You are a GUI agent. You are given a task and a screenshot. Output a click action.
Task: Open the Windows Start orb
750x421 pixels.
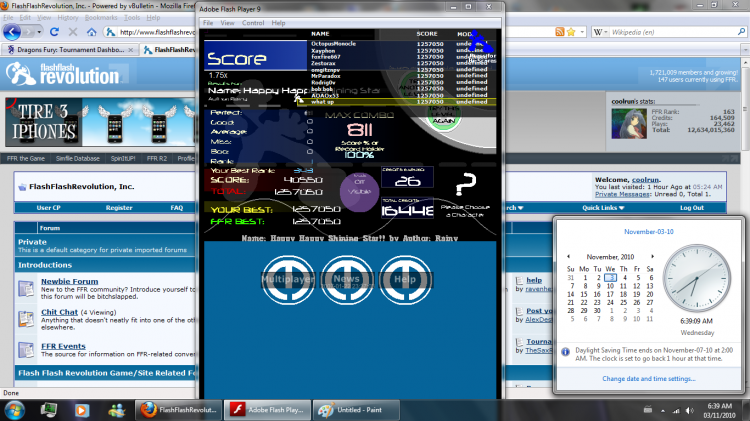click(14, 410)
